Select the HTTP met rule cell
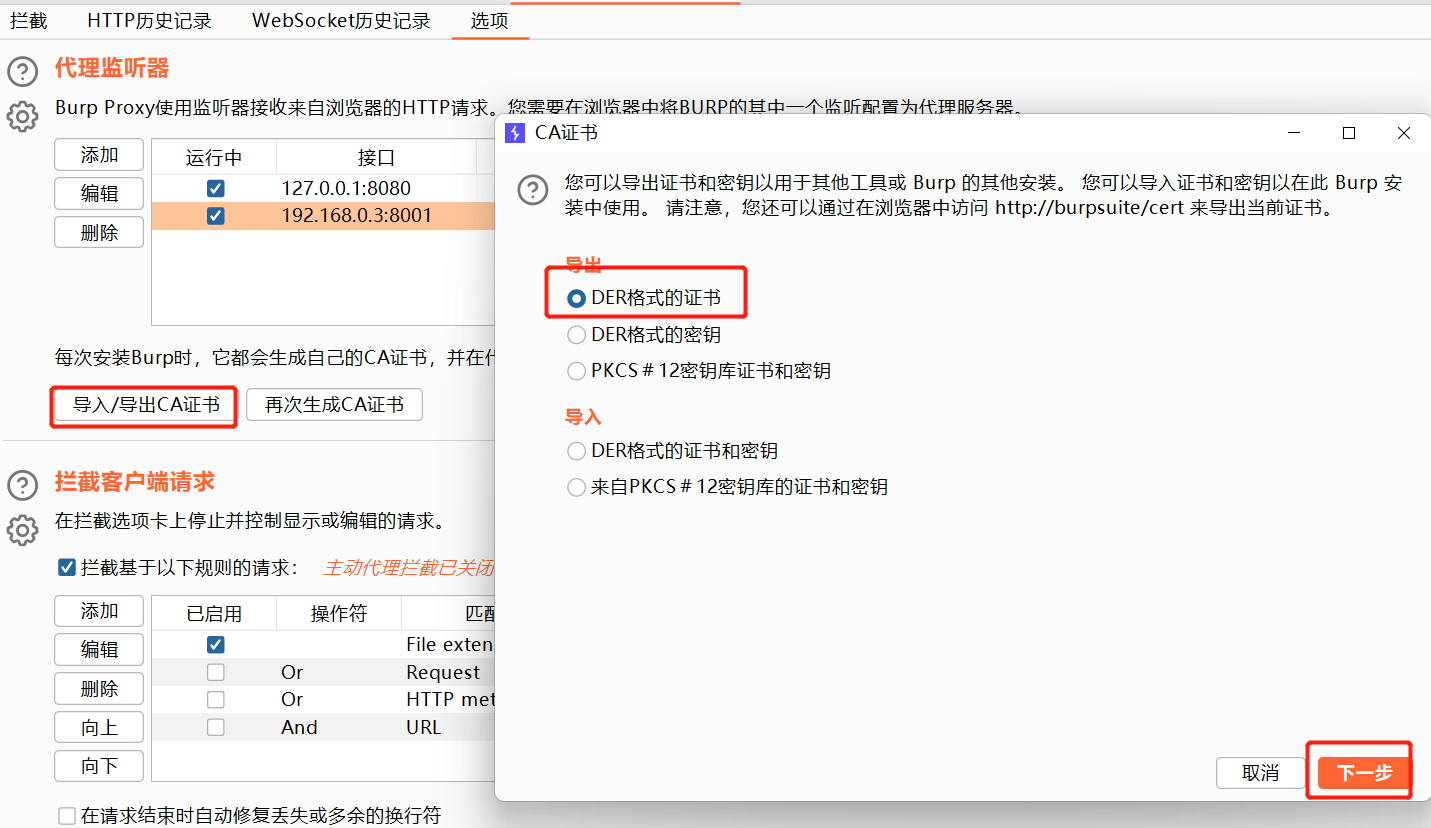Screen dimensions: 1431x828 449,699
